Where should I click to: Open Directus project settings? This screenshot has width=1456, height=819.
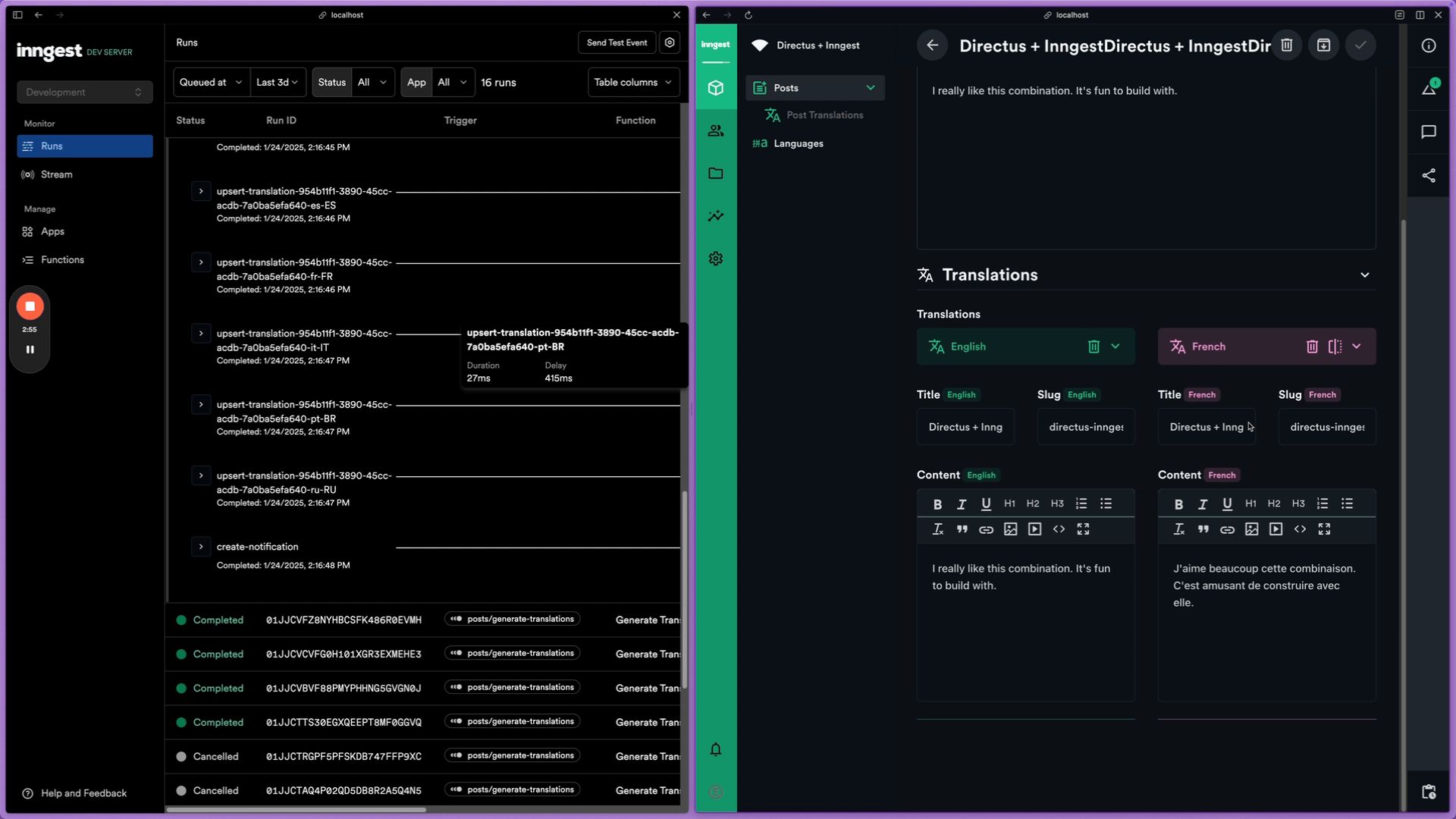tap(715, 258)
